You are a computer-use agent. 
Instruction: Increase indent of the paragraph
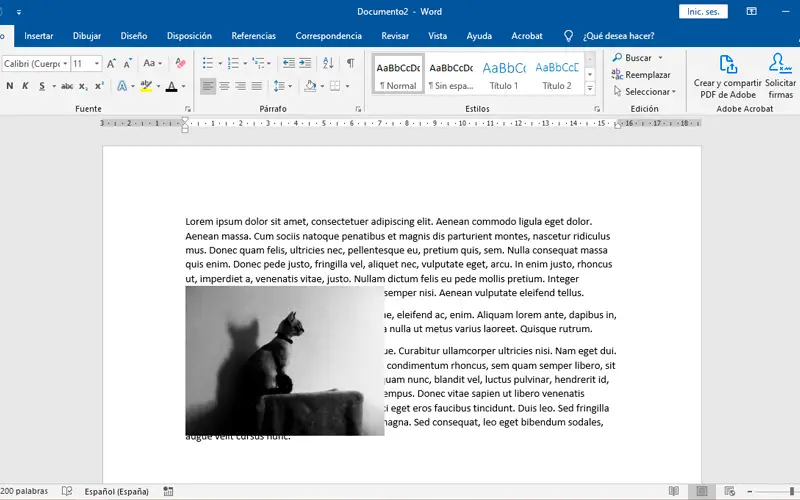click(x=305, y=63)
